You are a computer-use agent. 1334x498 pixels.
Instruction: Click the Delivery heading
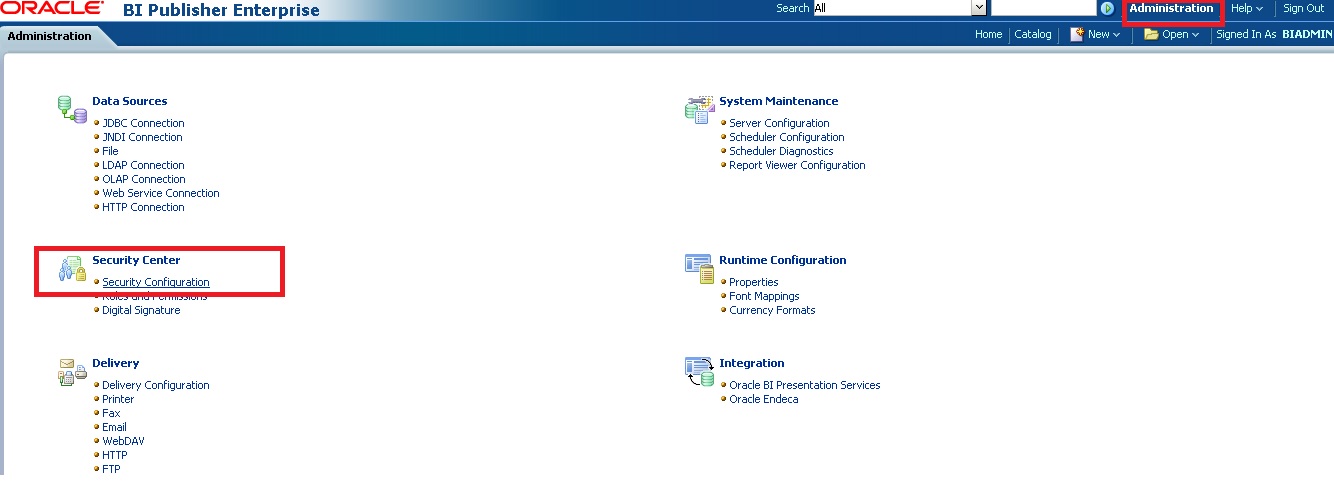pyautogui.click(x=116, y=363)
